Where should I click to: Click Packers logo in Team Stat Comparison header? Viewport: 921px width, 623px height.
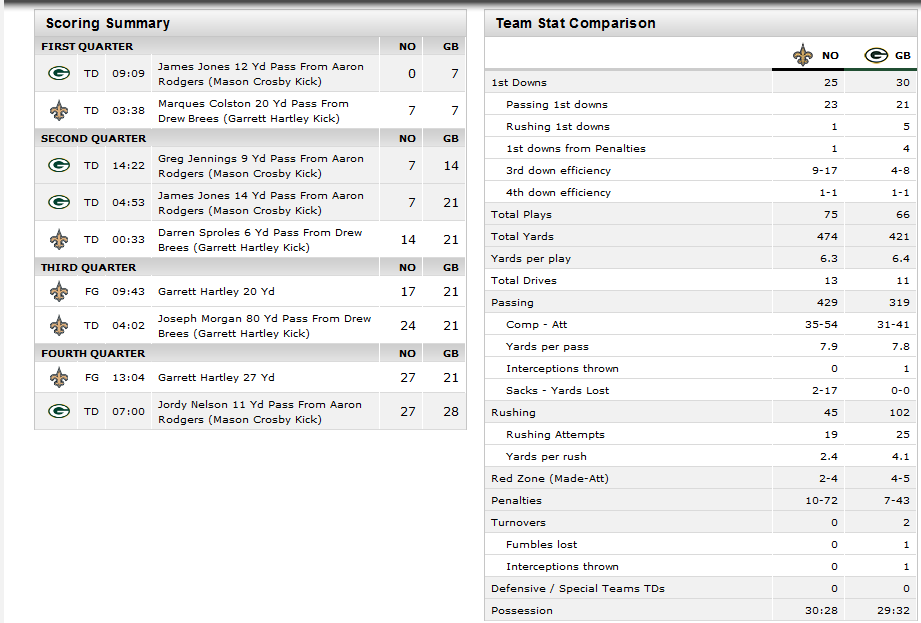click(876, 55)
